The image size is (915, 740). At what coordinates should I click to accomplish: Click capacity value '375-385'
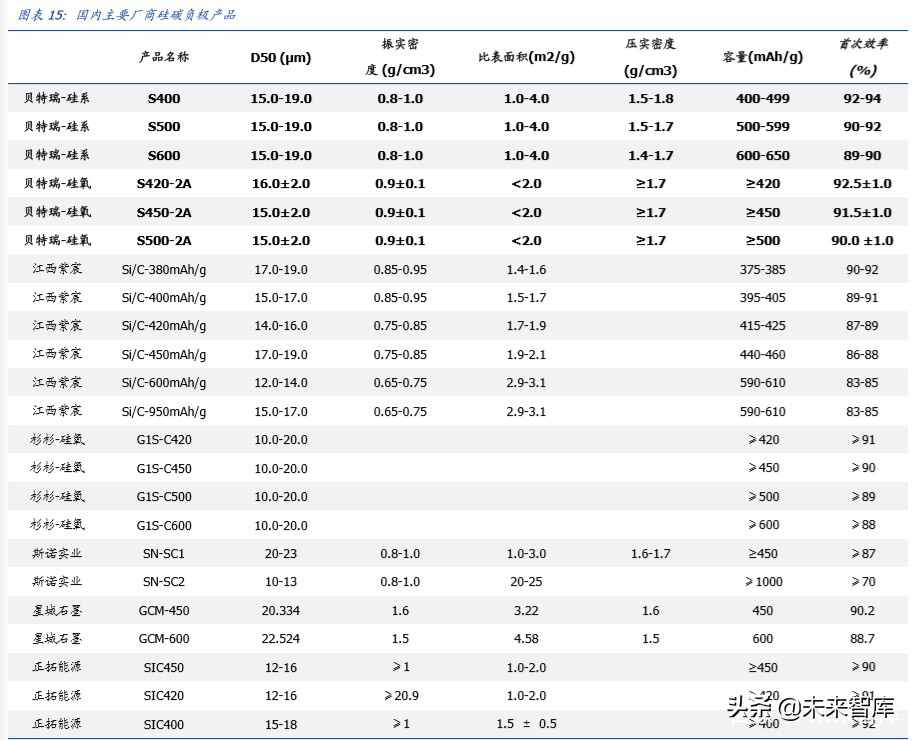click(x=763, y=270)
